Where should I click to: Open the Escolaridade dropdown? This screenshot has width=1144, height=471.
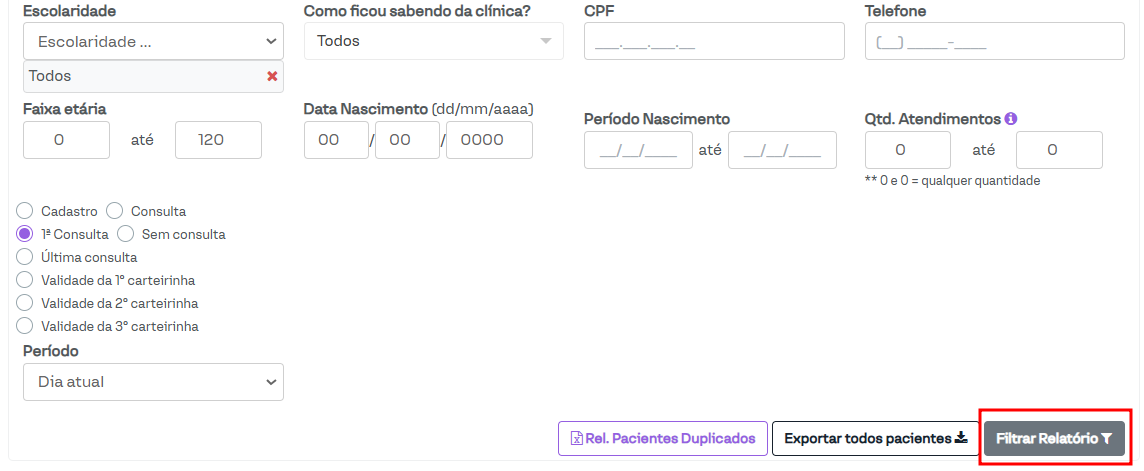pyautogui.click(x=153, y=41)
